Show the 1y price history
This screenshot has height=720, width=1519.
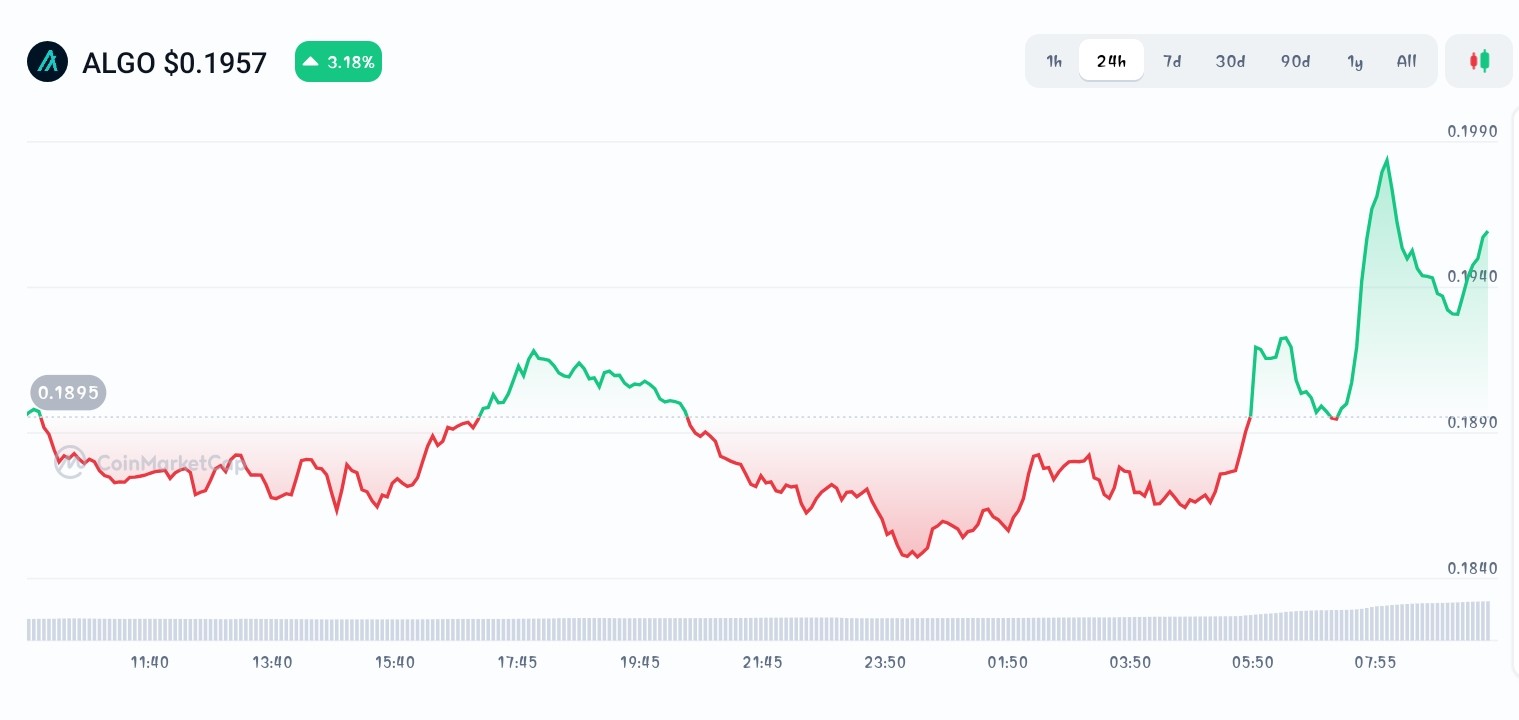[x=1355, y=61]
